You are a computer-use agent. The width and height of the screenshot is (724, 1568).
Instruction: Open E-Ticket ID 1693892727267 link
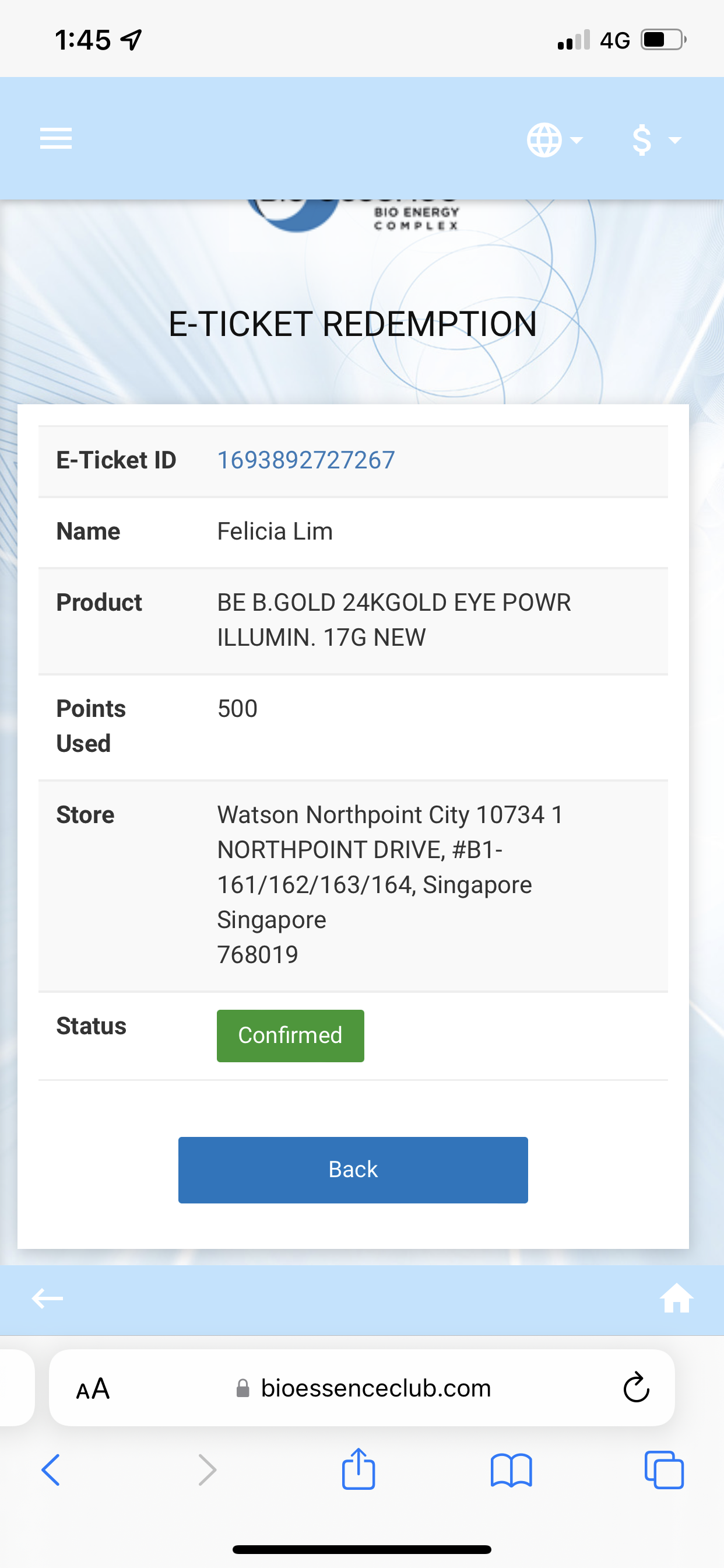pyautogui.click(x=306, y=460)
